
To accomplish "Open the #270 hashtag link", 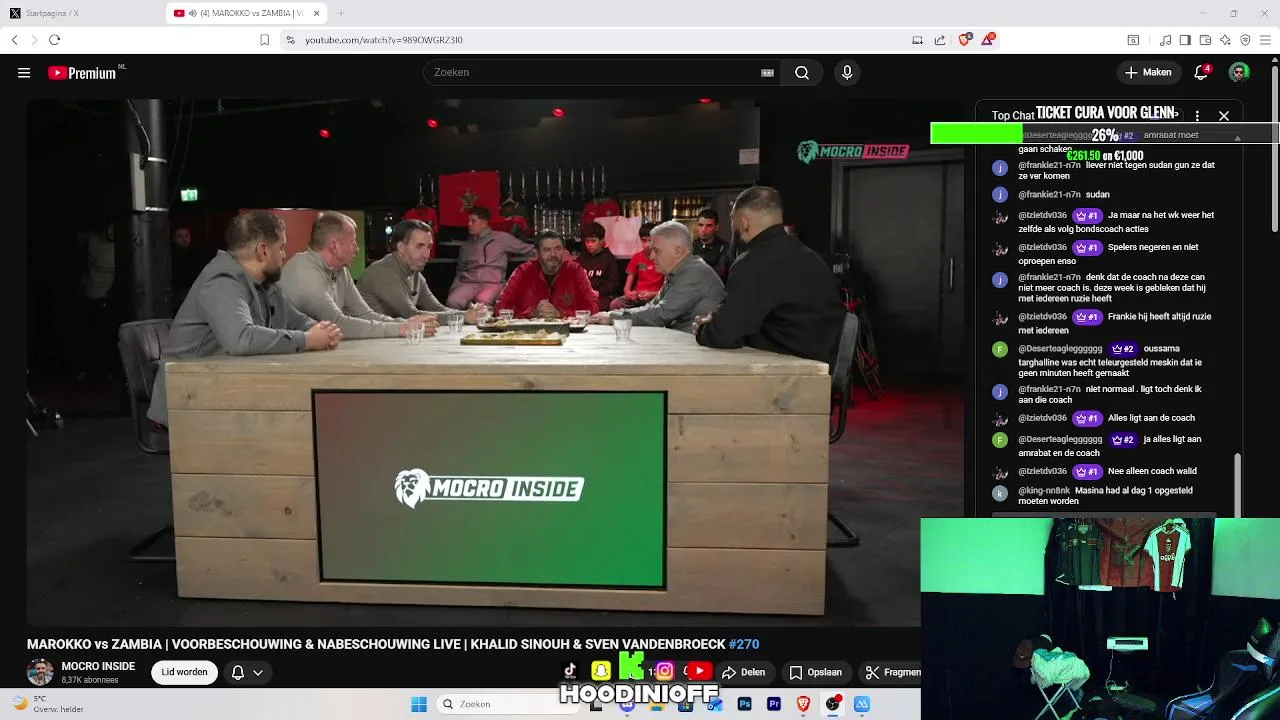I will point(743,644).
